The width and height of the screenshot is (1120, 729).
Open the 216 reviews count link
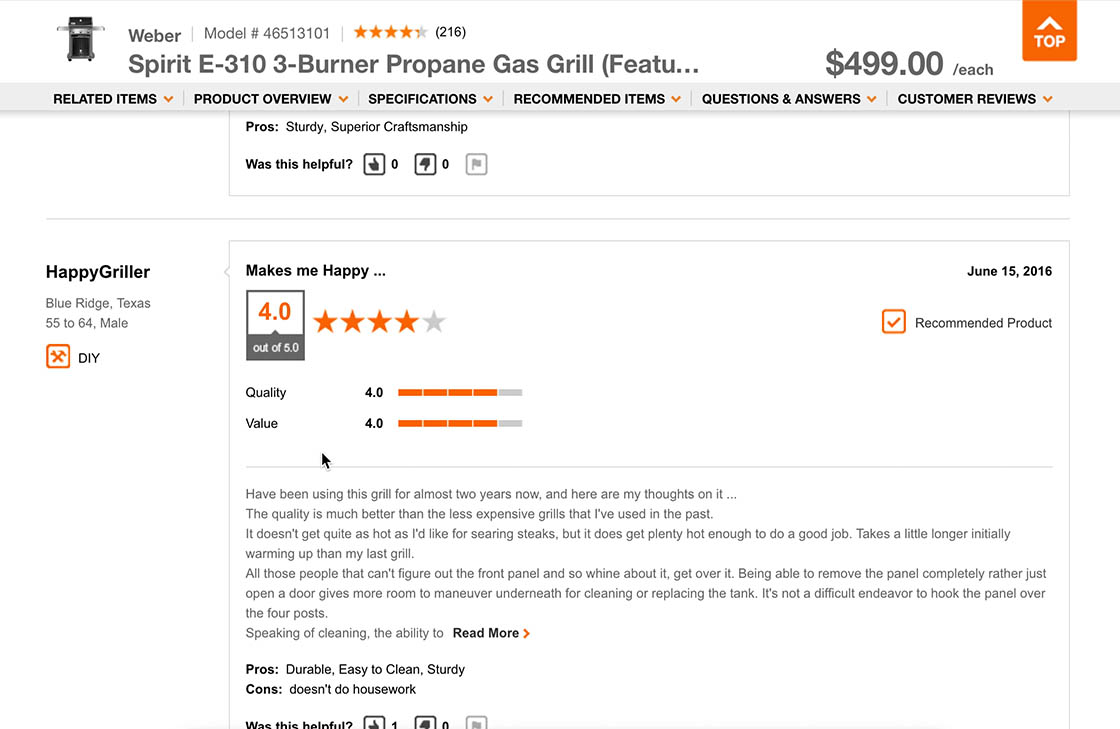click(x=450, y=32)
